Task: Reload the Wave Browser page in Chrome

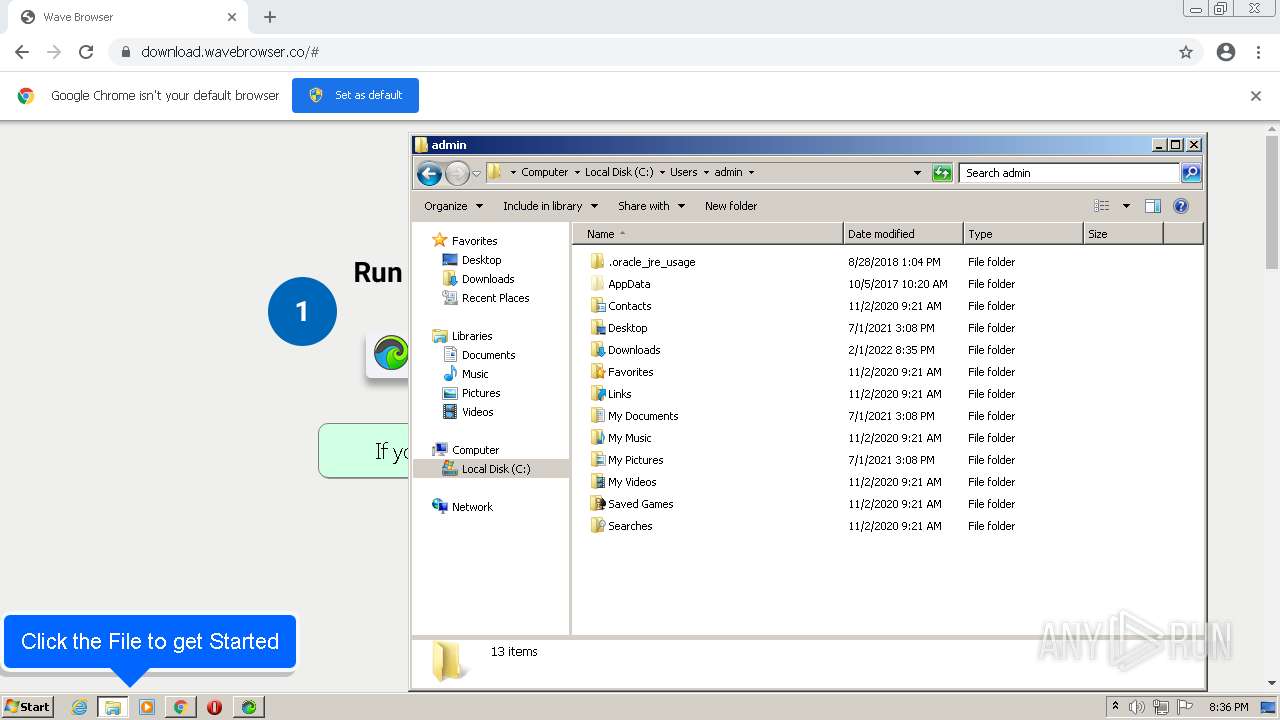Action: pos(86,52)
